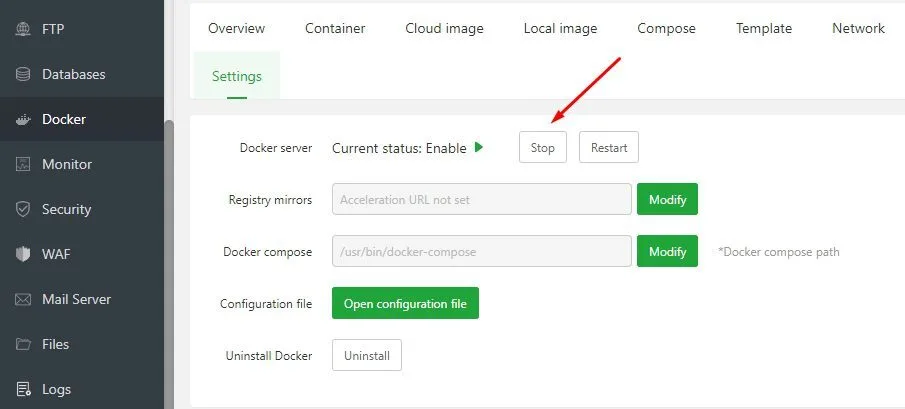Click the WAF shield icon

coord(23,254)
